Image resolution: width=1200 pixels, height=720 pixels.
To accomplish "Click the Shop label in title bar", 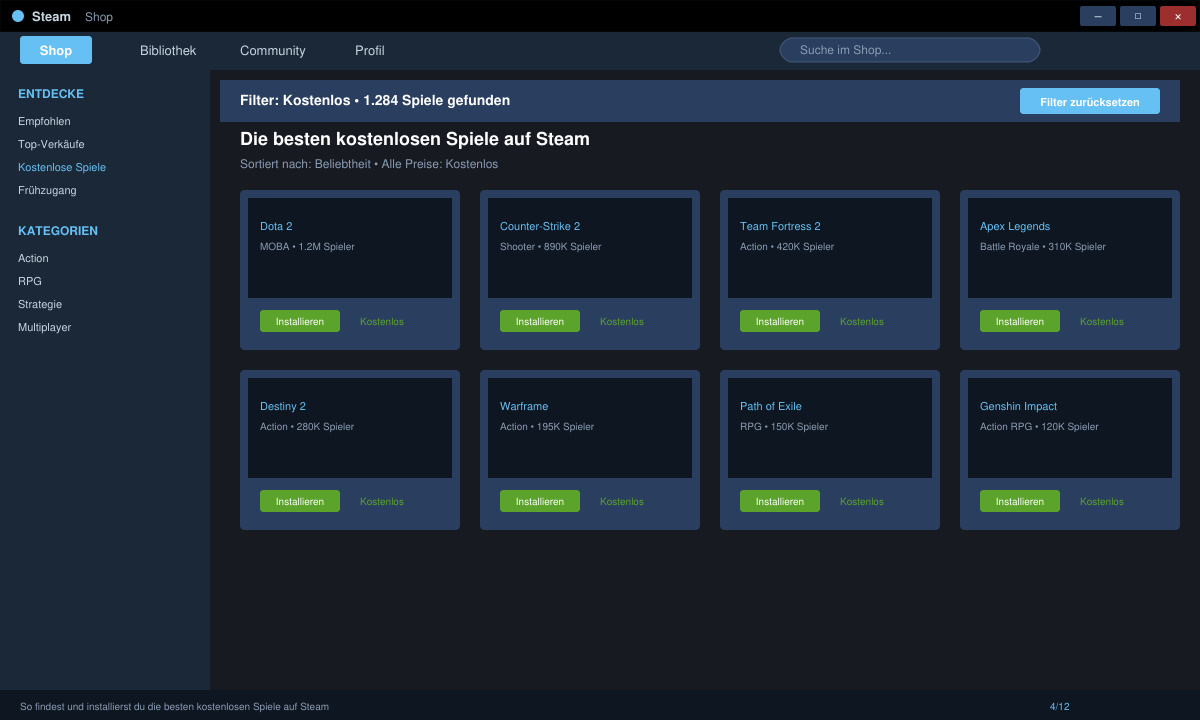I will click(x=99, y=16).
